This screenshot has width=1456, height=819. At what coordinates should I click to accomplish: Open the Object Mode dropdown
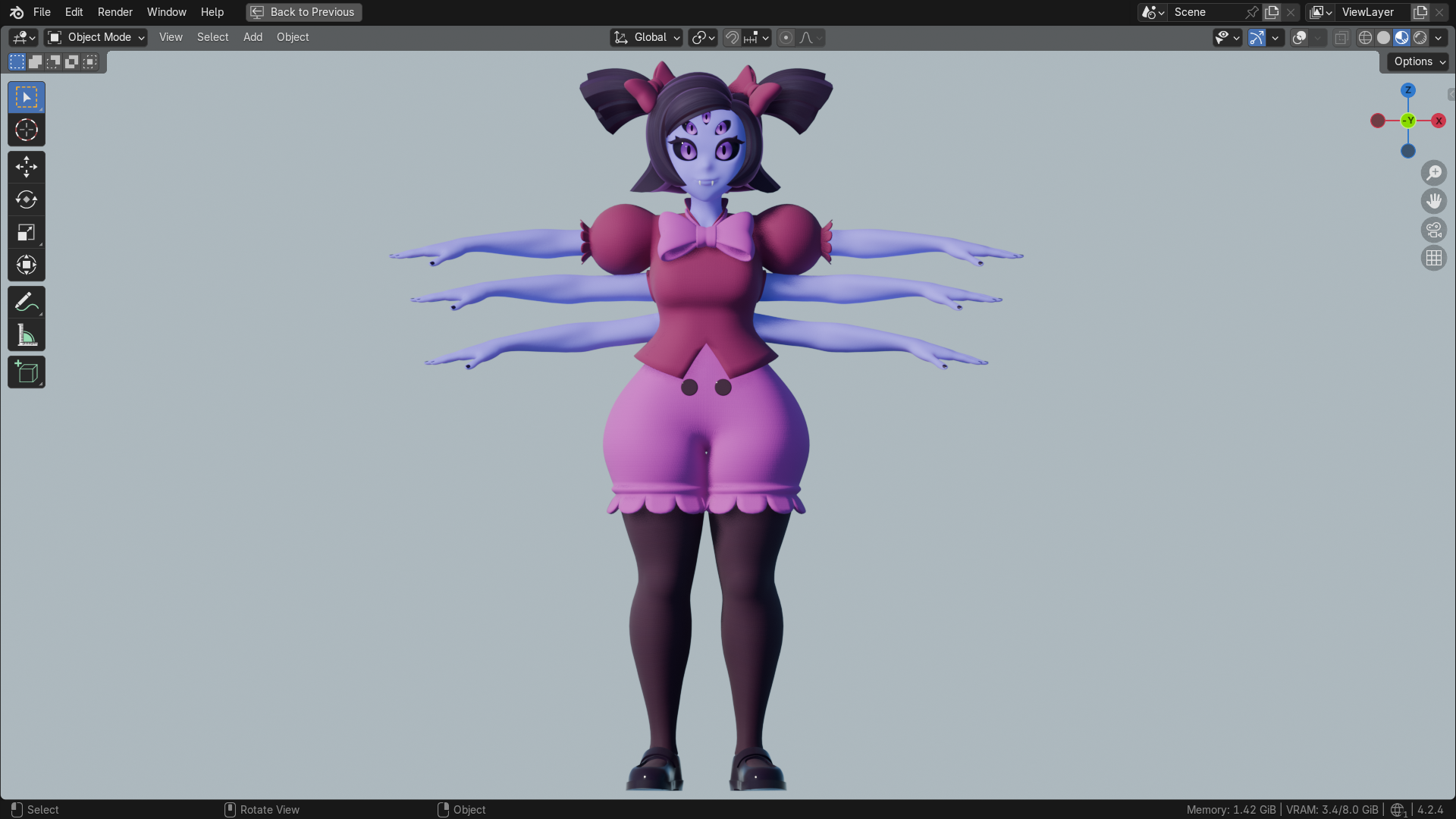tap(96, 37)
